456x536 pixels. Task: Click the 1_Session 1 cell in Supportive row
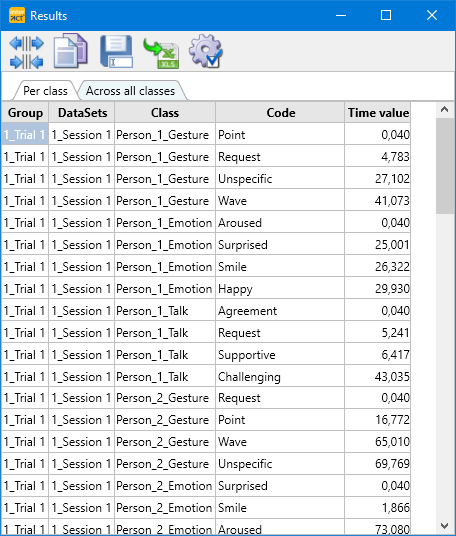click(x=82, y=355)
